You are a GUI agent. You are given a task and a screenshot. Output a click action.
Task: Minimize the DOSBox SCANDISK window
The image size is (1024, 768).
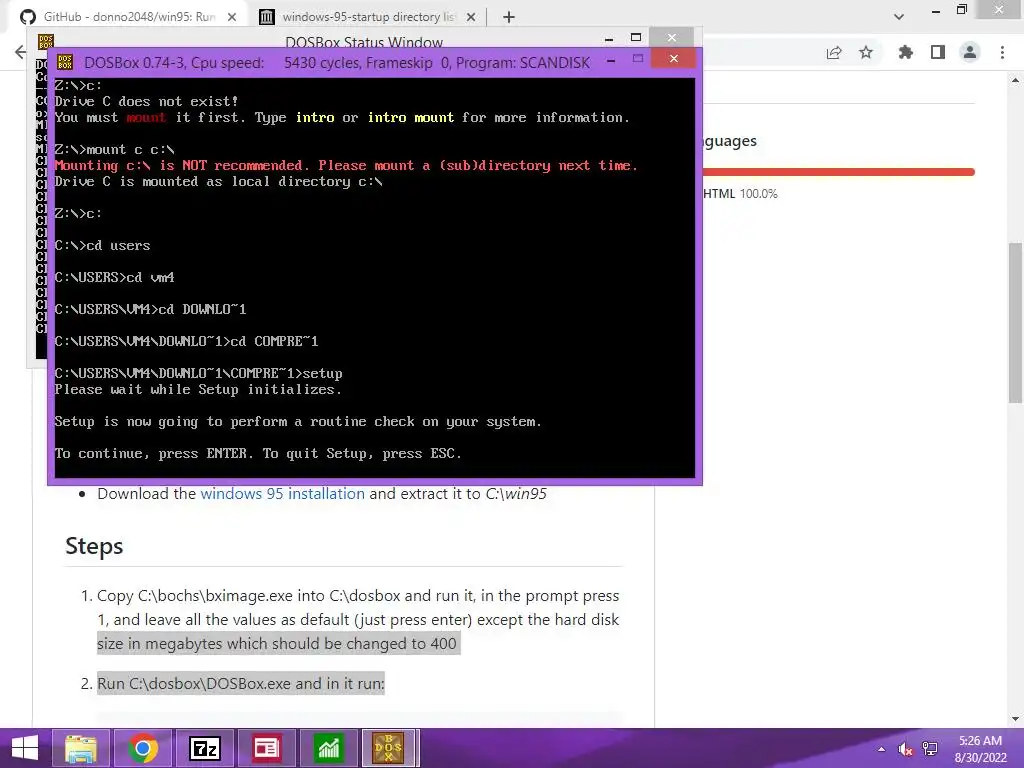coord(611,61)
